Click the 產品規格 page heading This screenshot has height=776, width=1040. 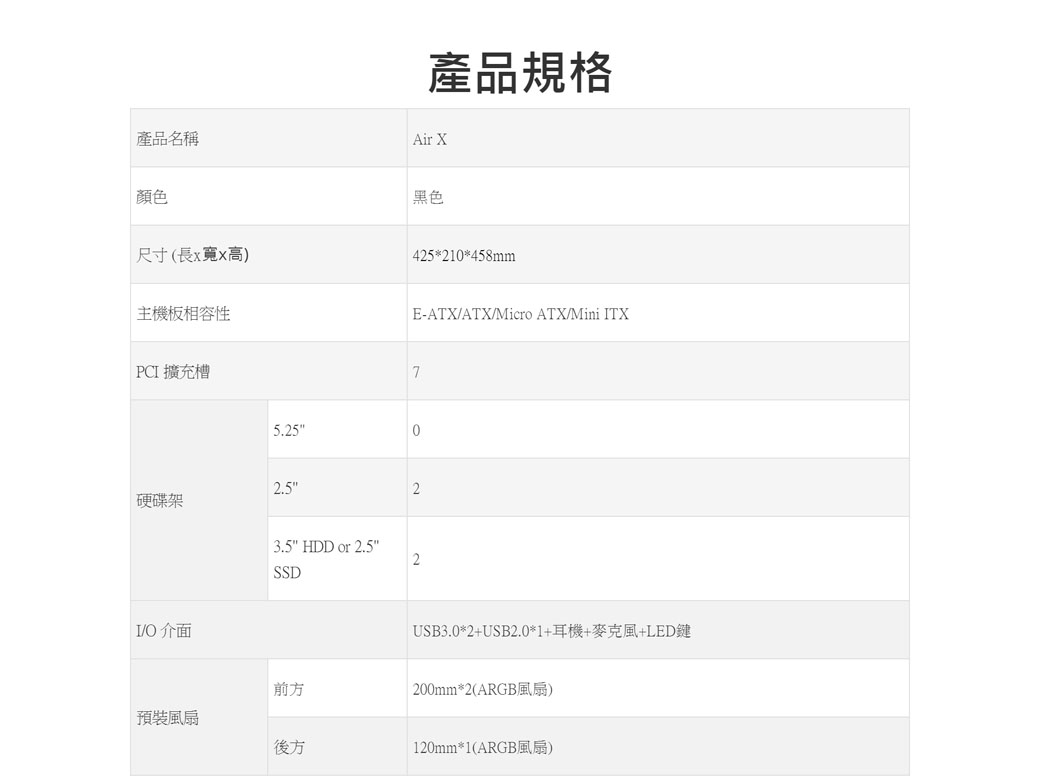click(519, 73)
